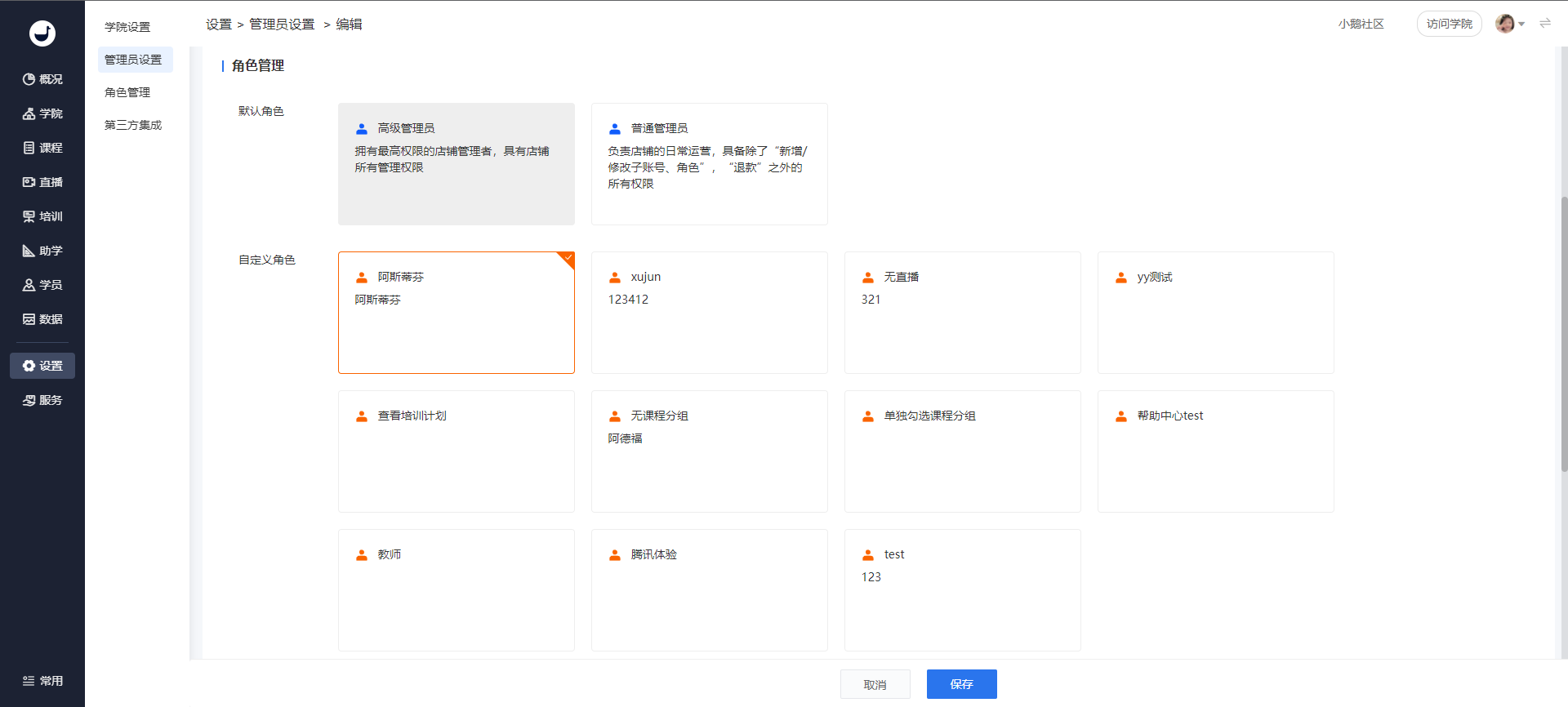Click the 保存 save button
The height and width of the screenshot is (707, 1568).
(x=962, y=684)
